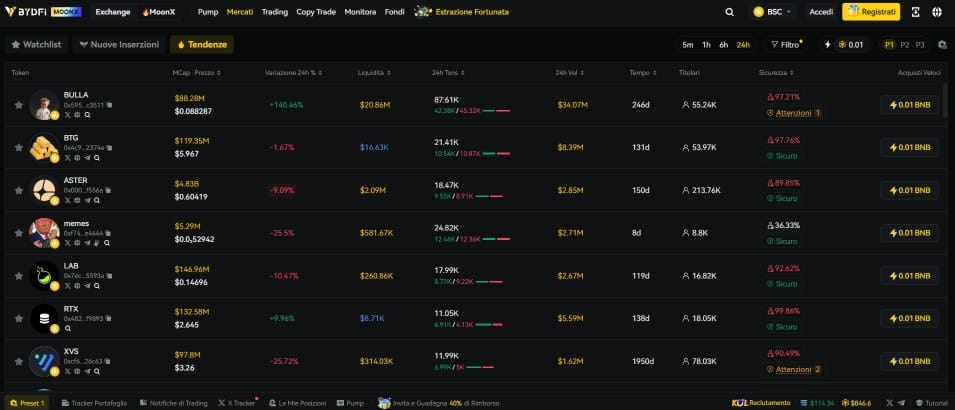Favorite the ASTER token star
955x410 pixels.
(18, 190)
